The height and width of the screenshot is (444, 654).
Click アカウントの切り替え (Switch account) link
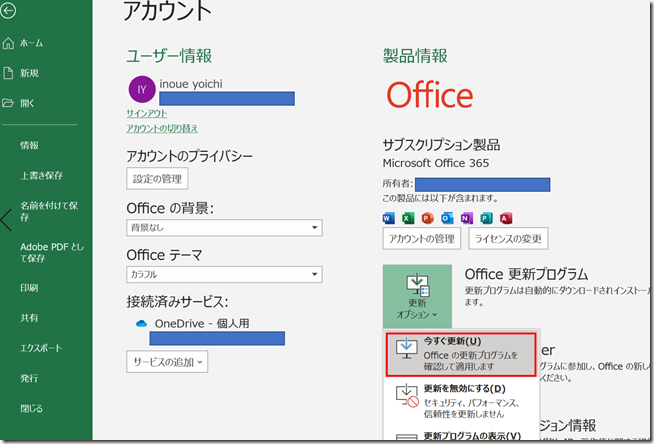pyautogui.click(x=162, y=128)
